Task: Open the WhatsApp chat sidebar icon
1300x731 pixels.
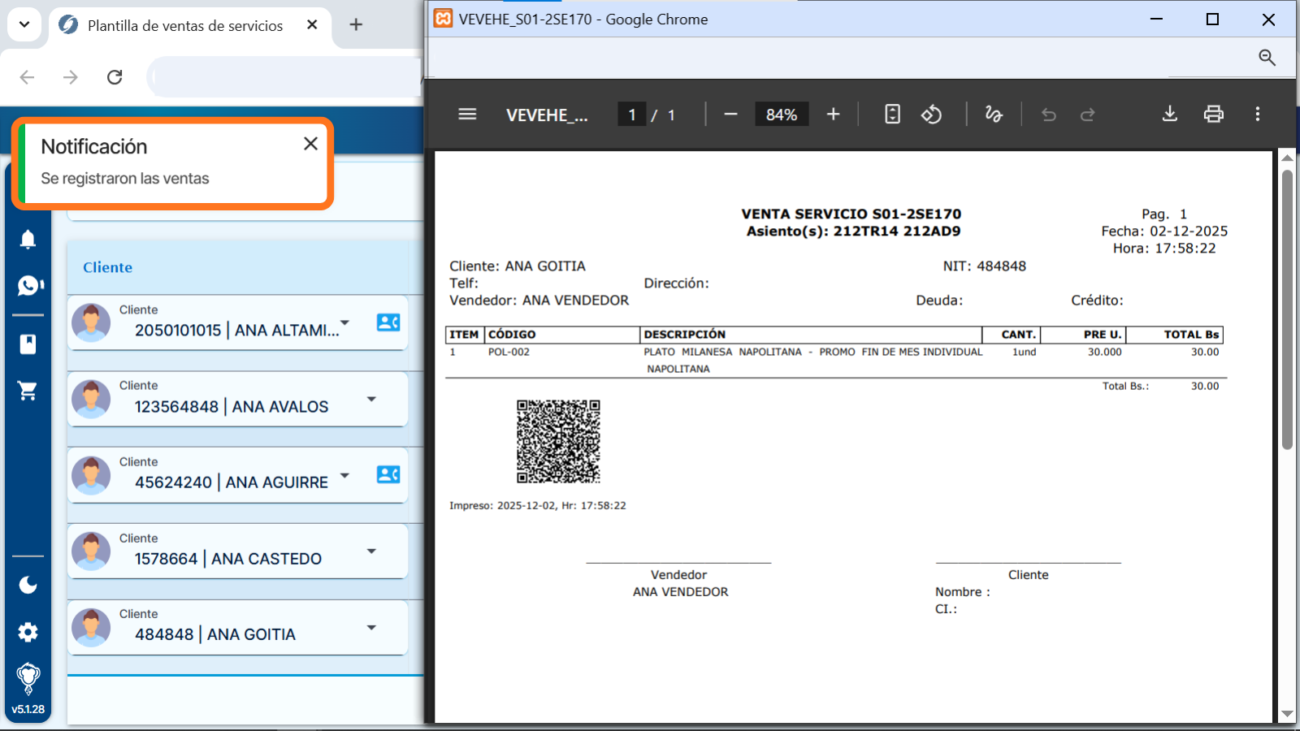Action: point(29,286)
